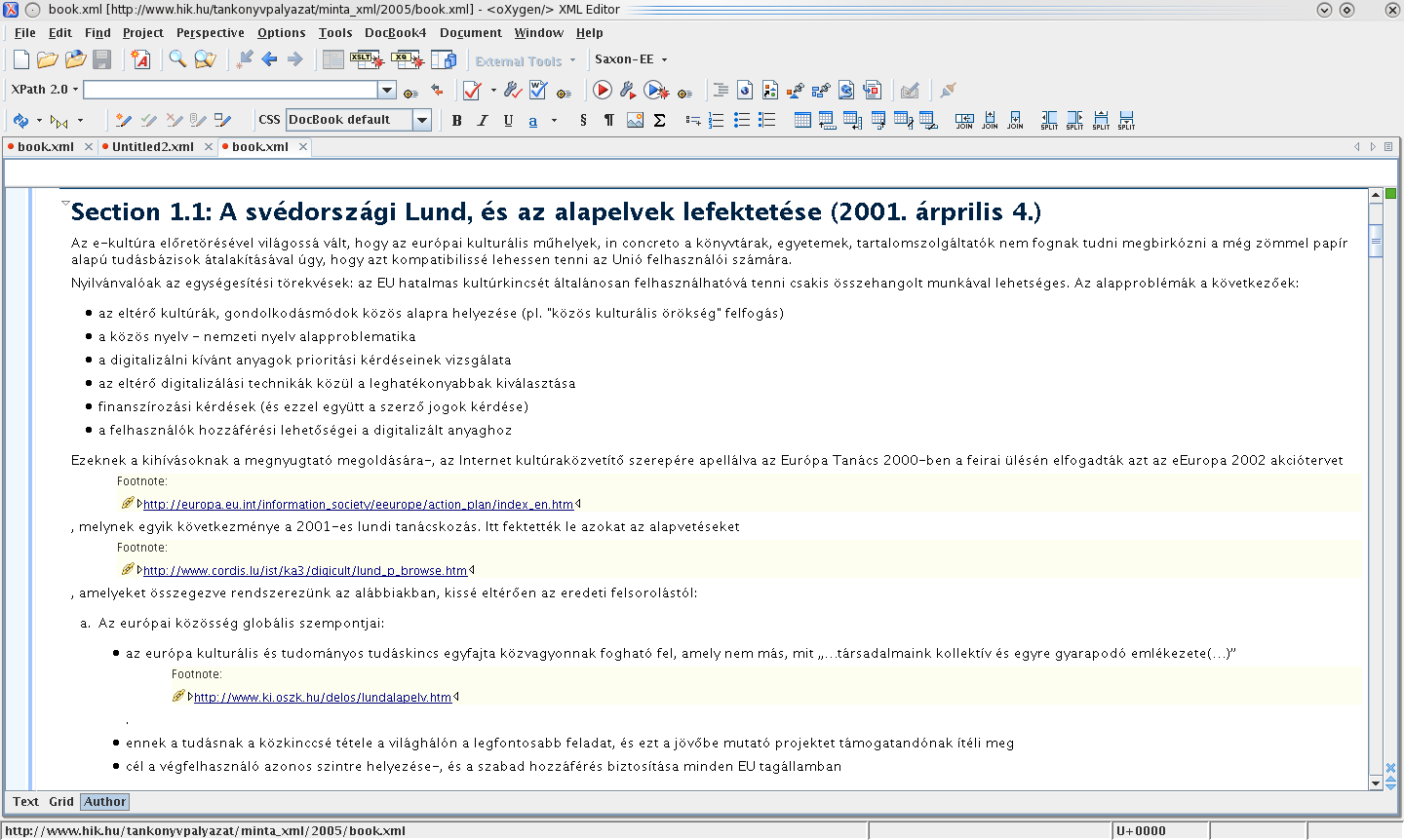This screenshot has height=840, width=1404.
Task: Click the grayed Save floppy icon
Action: [101, 60]
